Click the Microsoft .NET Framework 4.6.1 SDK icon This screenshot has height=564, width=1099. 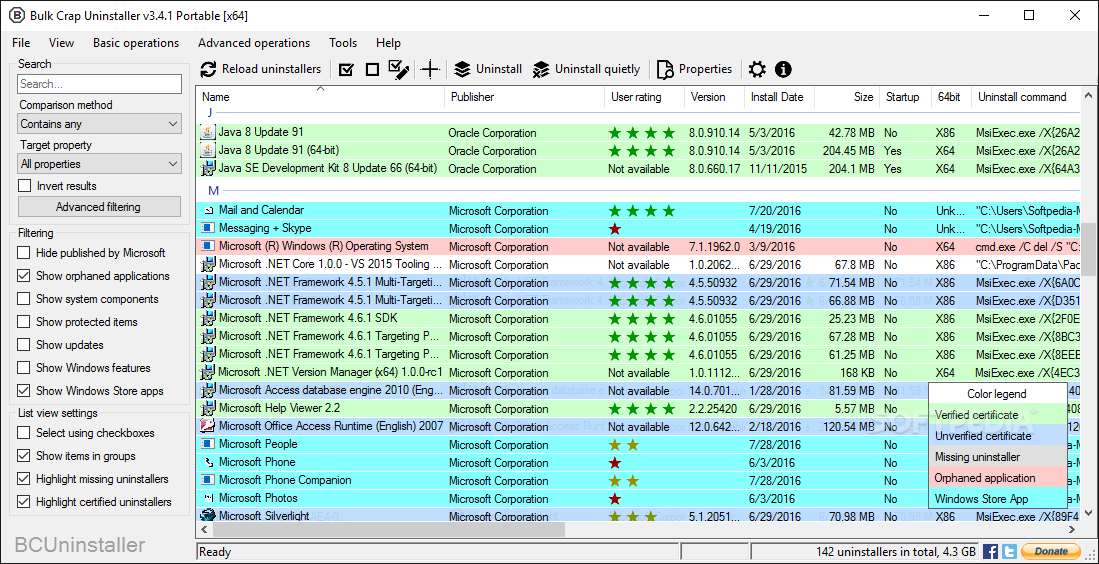pyautogui.click(x=207, y=318)
